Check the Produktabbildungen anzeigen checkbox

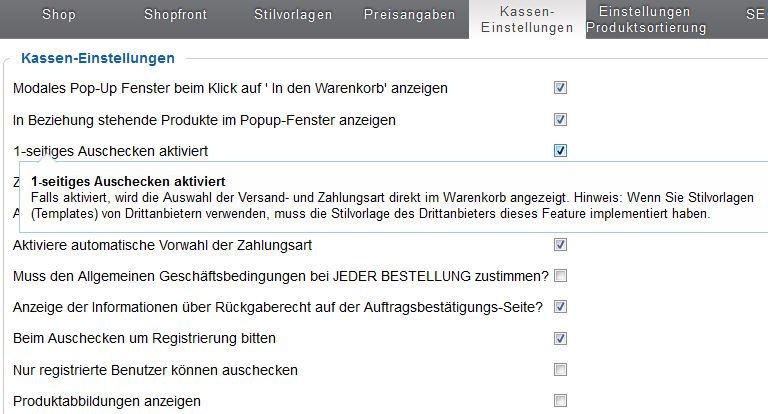point(561,401)
